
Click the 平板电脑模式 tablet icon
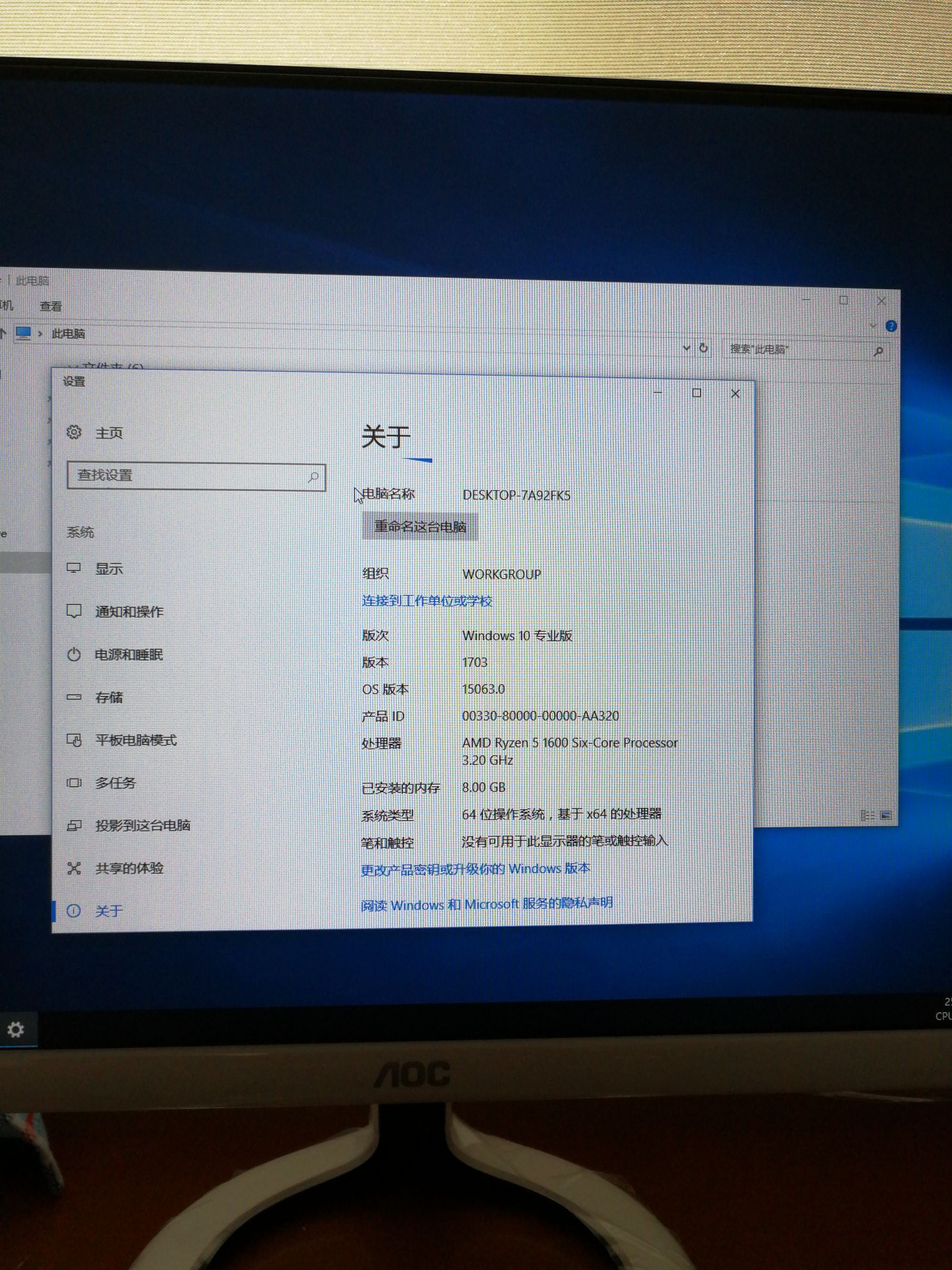[x=74, y=740]
